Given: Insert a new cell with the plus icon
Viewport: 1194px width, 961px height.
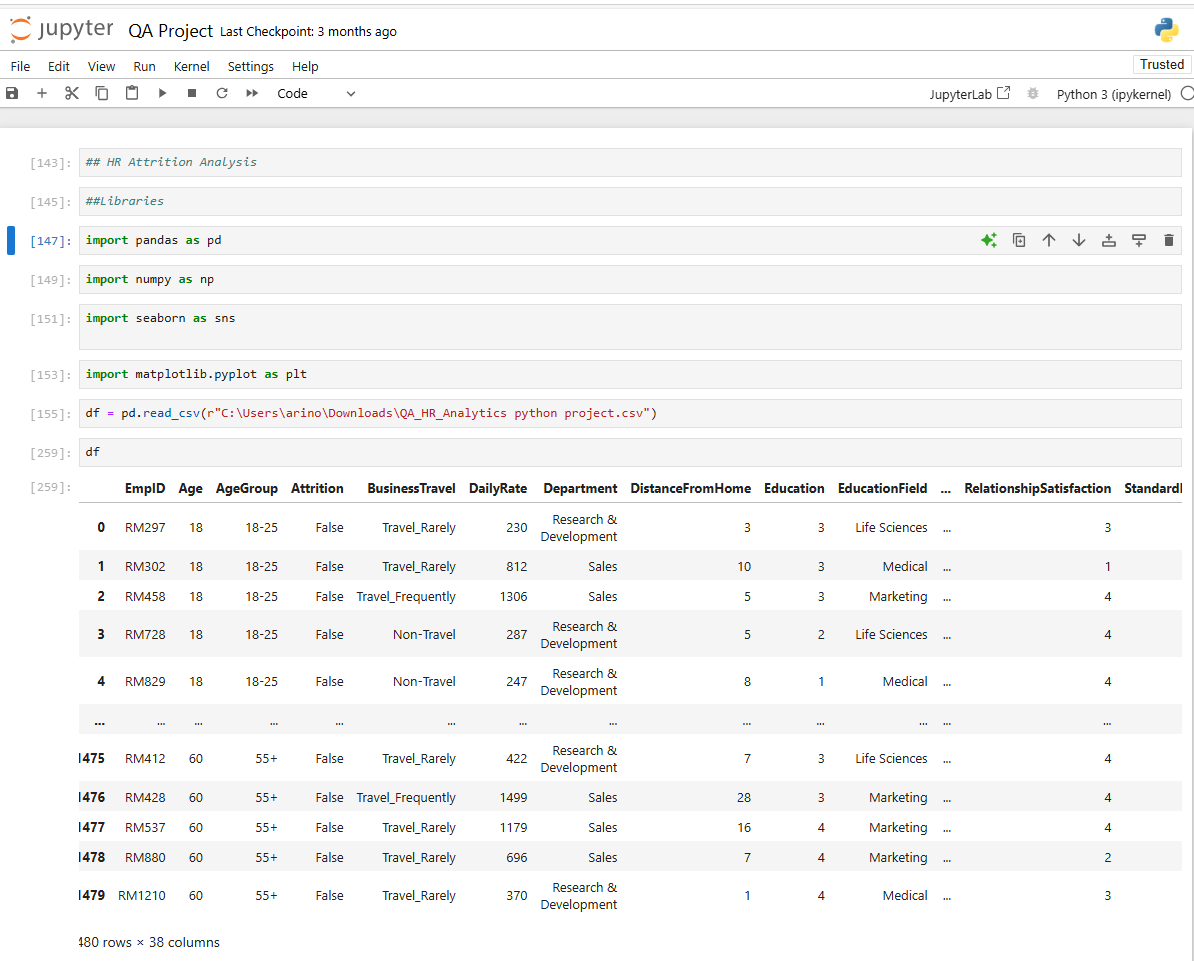Looking at the screenshot, I should click(42, 93).
